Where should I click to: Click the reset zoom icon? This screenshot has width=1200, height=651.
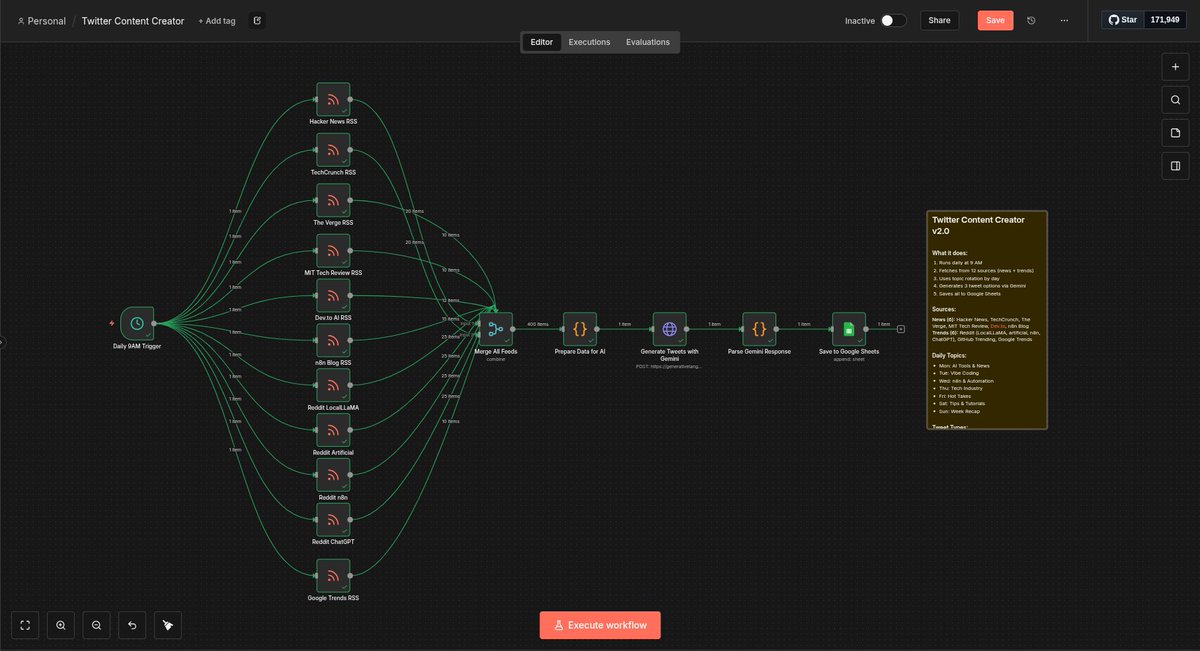pyautogui.click(x=132, y=625)
